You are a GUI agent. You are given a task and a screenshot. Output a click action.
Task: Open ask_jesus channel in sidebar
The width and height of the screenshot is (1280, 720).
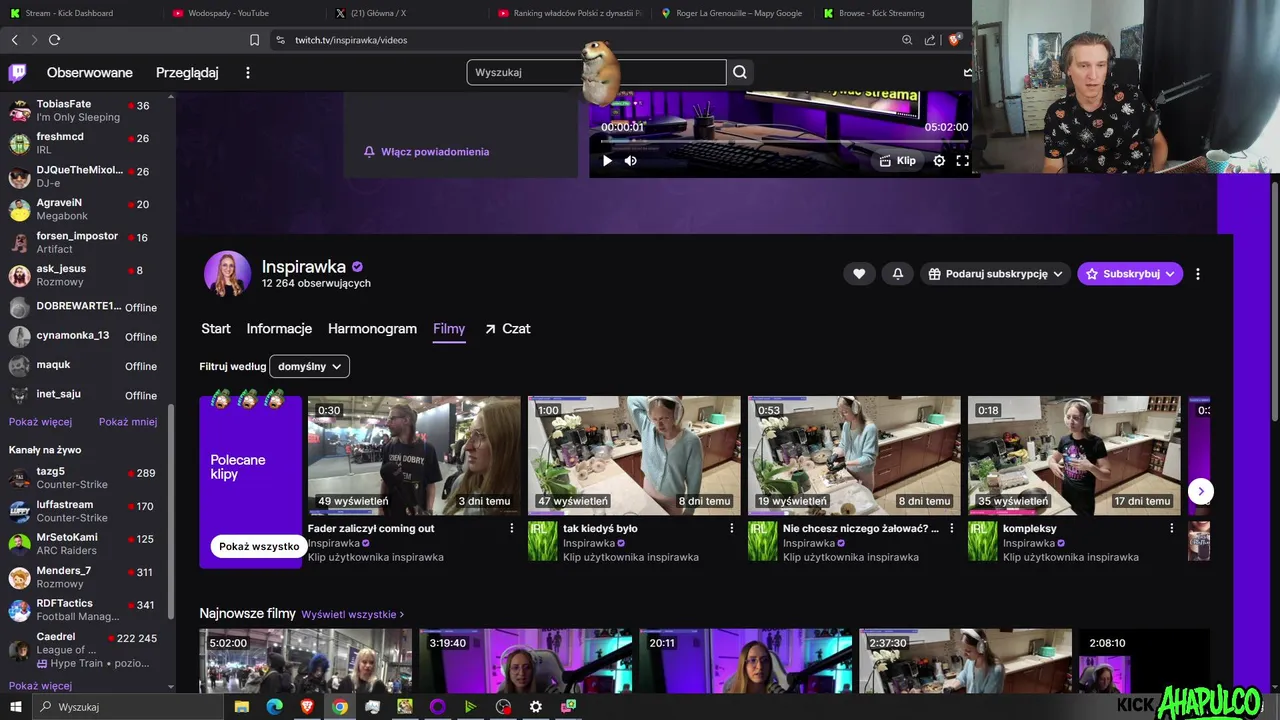pos(86,275)
